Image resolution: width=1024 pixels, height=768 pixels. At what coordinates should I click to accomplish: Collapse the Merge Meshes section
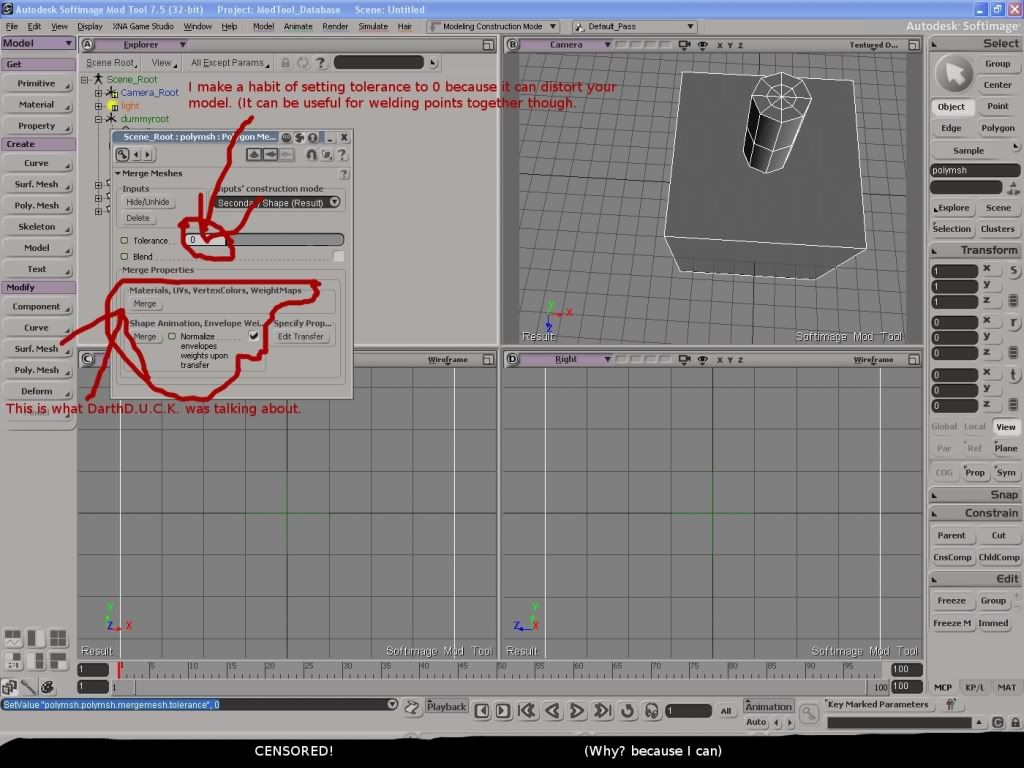[x=118, y=174]
